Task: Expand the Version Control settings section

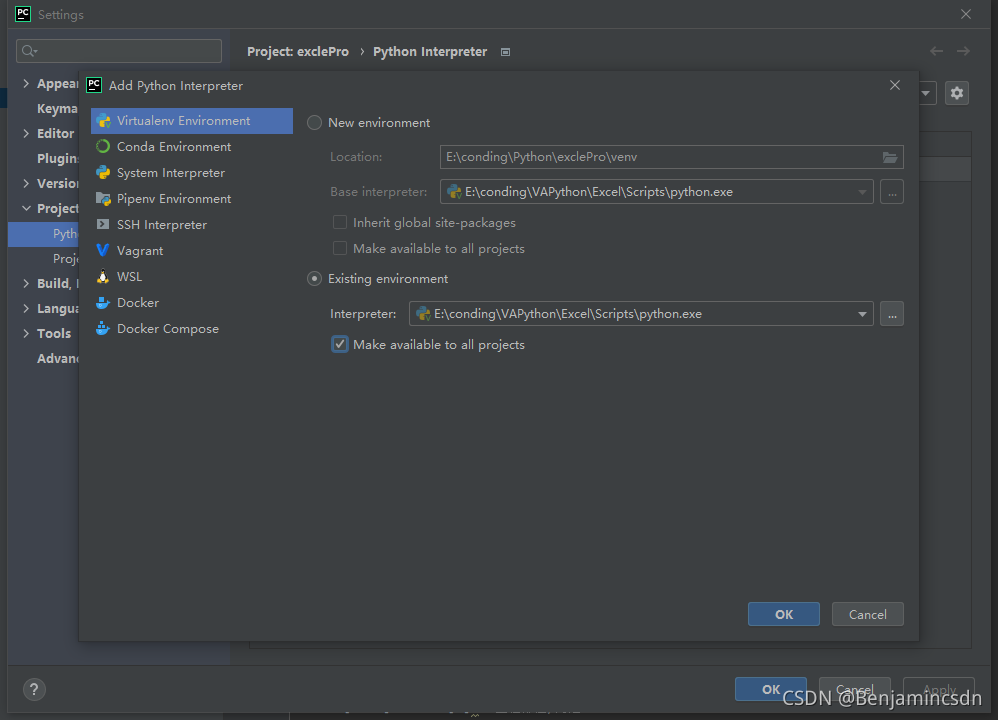Action: point(26,183)
